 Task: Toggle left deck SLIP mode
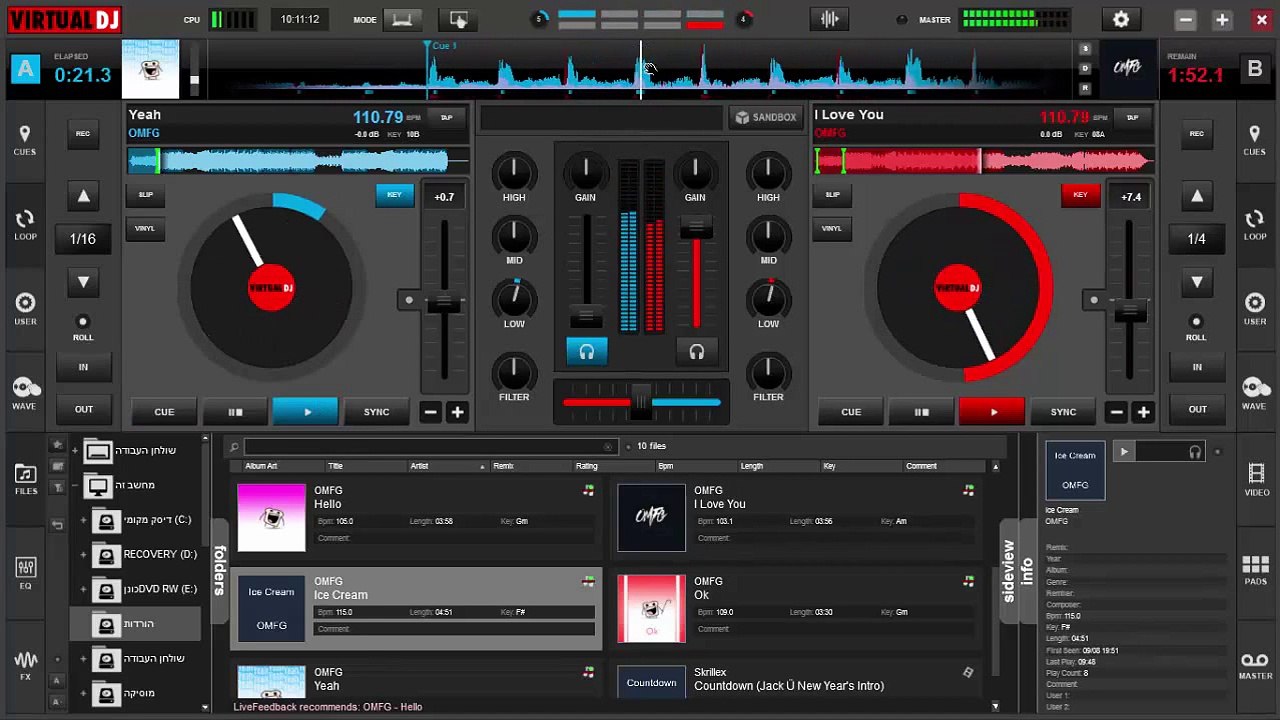(x=145, y=195)
